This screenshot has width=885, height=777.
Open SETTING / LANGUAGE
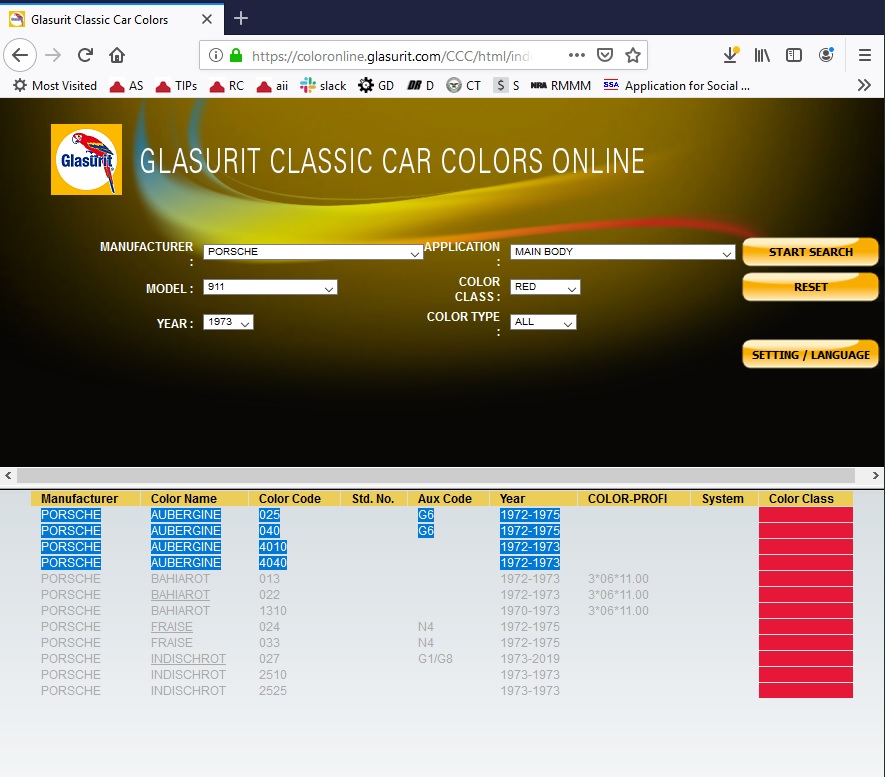pyautogui.click(x=810, y=355)
